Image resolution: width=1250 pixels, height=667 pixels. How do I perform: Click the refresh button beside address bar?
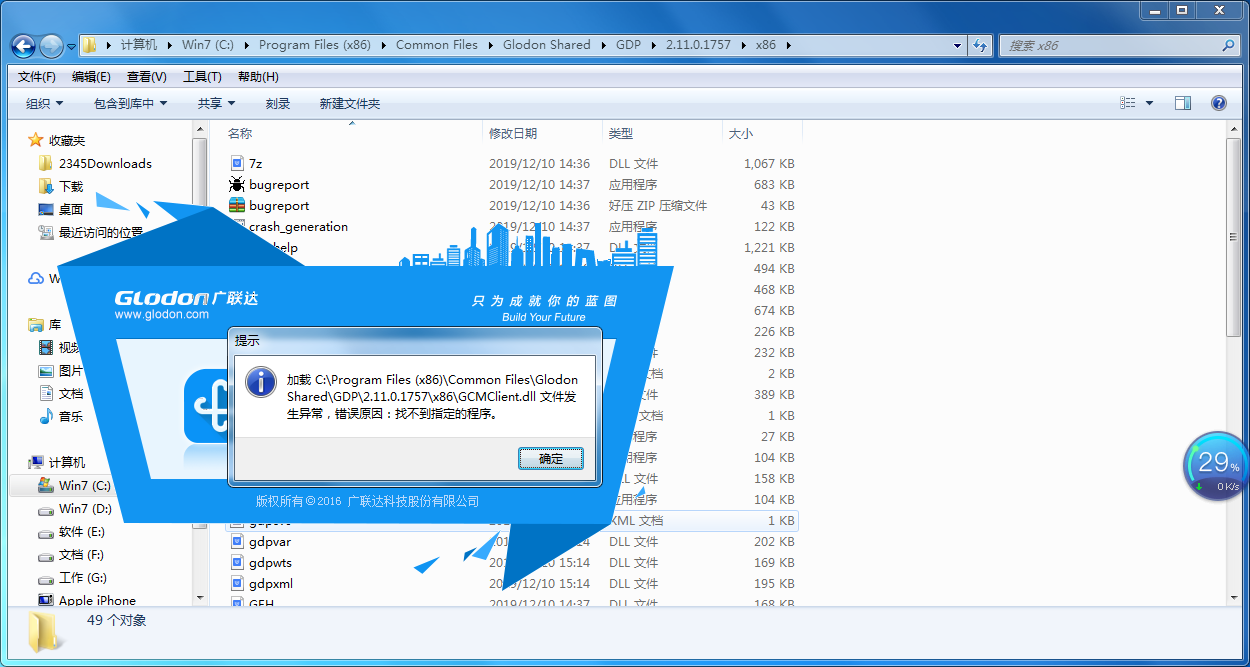[x=981, y=45]
